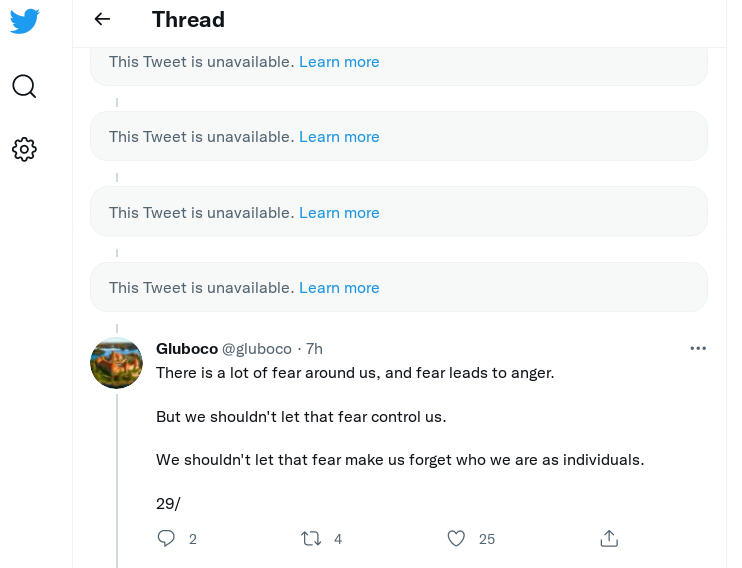Click Learn more on second unavailable tweet

point(339,136)
